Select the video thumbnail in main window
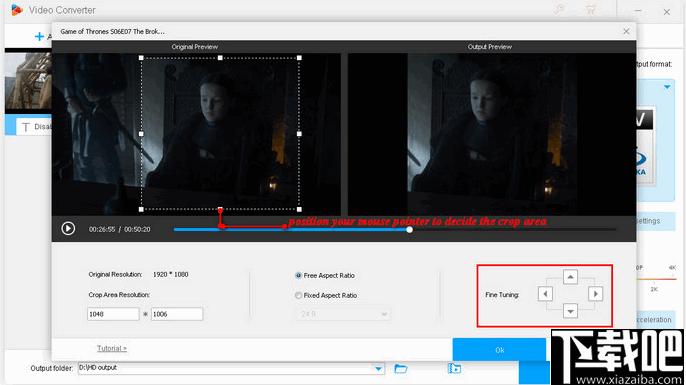This screenshot has width=686, height=385. (28, 81)
